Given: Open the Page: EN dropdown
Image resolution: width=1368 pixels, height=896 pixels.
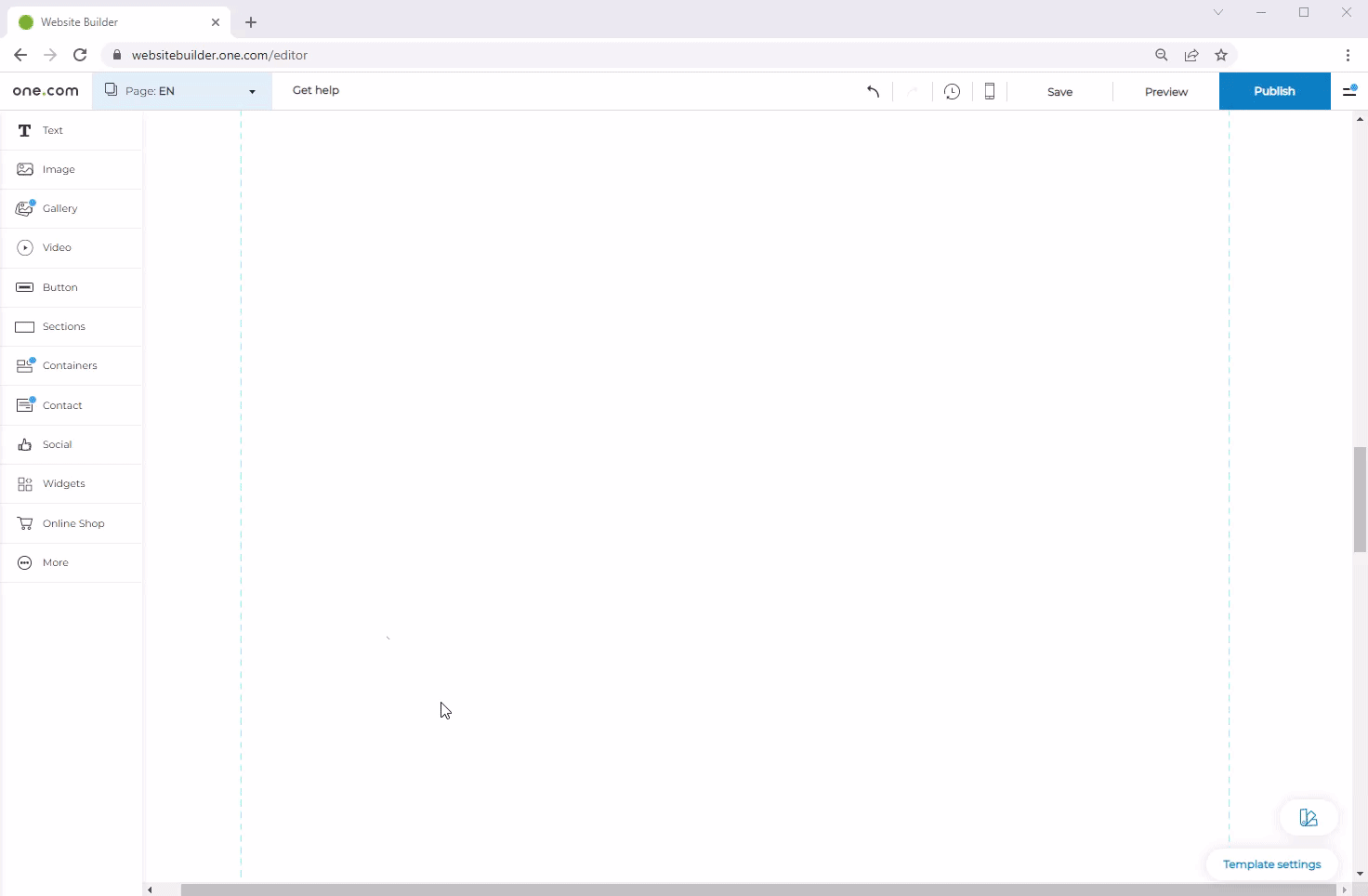Looking at the screenshot, I should point(181,90).
